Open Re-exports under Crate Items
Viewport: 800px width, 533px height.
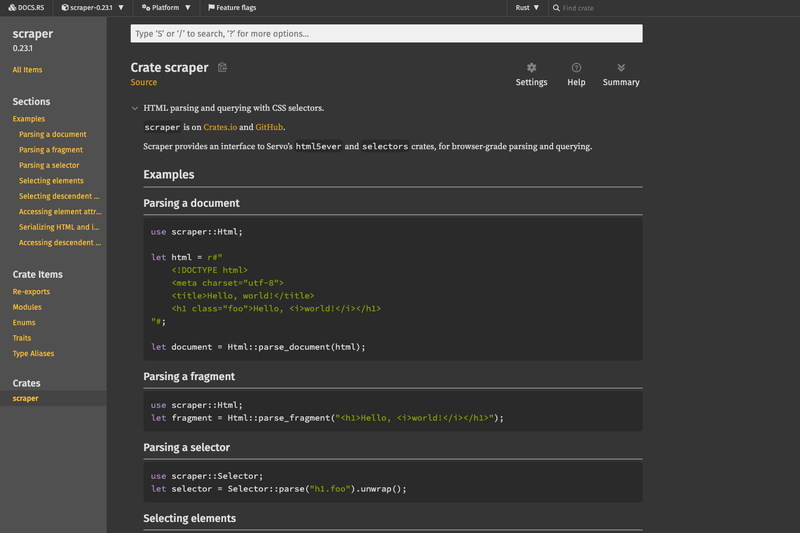point(31,292)
